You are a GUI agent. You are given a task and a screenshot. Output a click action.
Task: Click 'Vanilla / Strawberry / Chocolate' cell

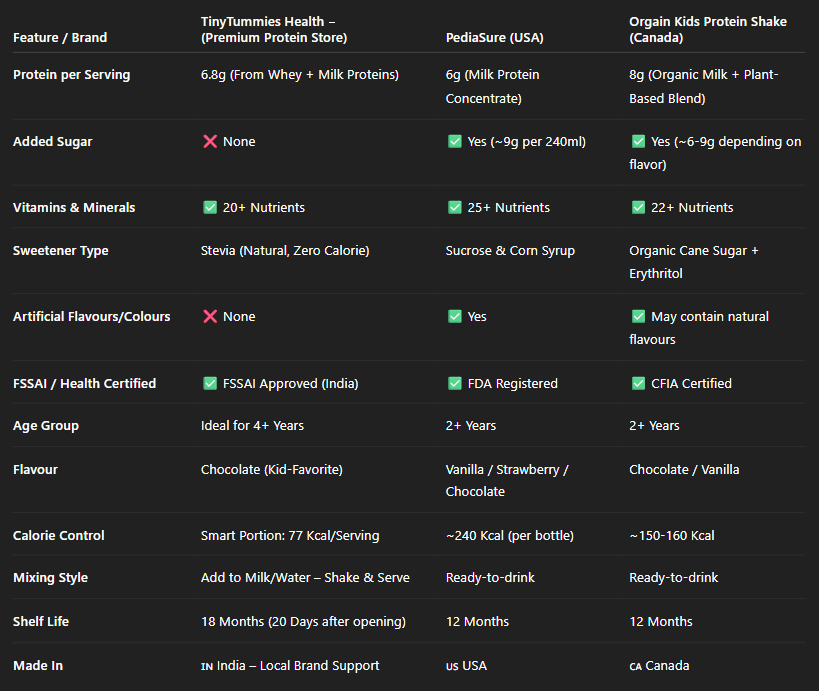[x=507, y=481]
